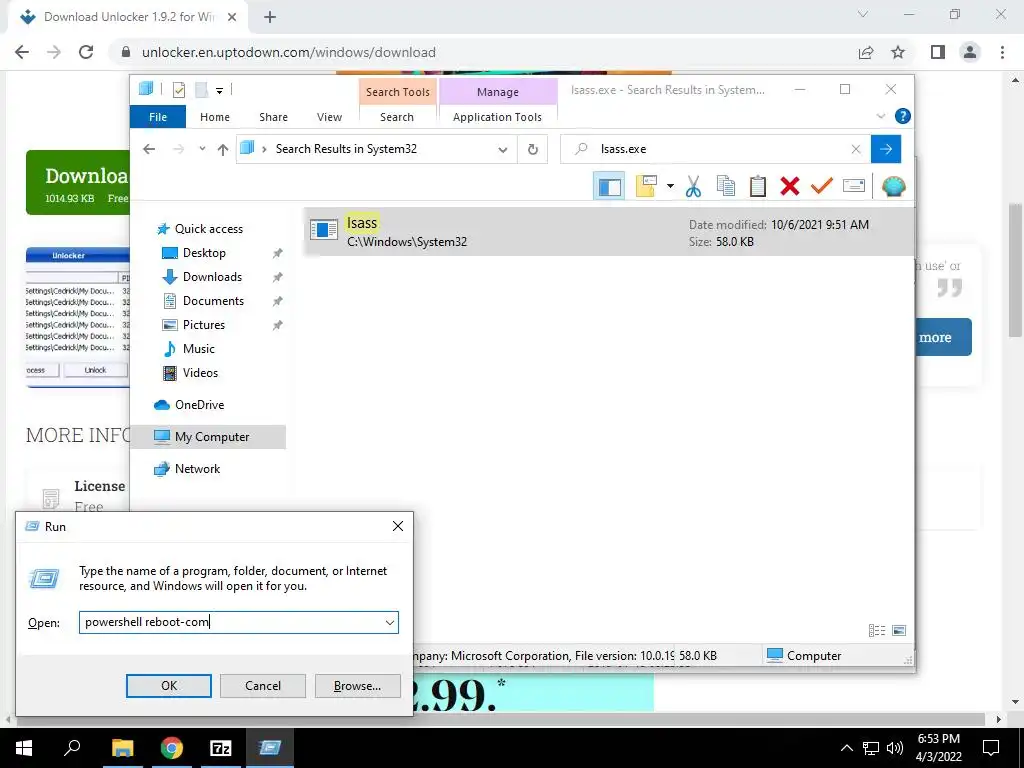This screenshot has width=1024, height=768.
Task: Show hidden system tray icons
Action: pos(846,748)
